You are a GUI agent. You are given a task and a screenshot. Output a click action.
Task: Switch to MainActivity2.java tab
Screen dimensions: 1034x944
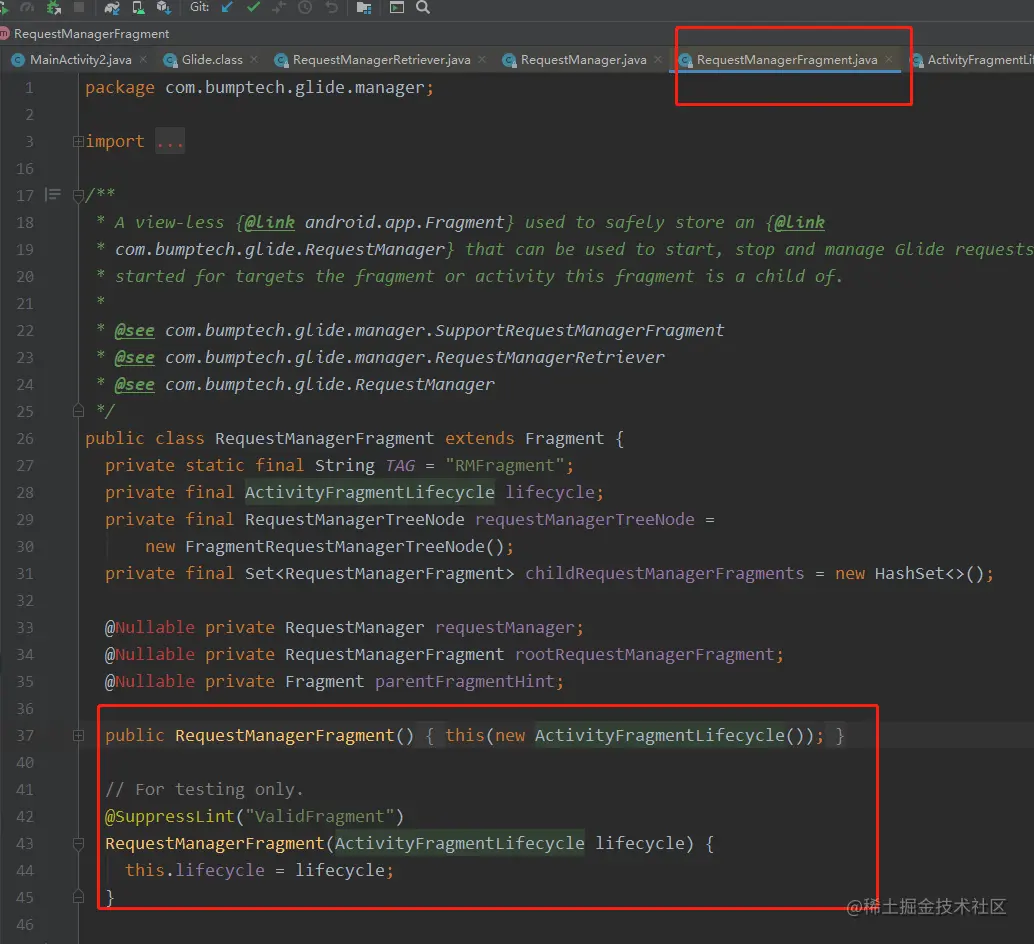[x=80, y=60]
